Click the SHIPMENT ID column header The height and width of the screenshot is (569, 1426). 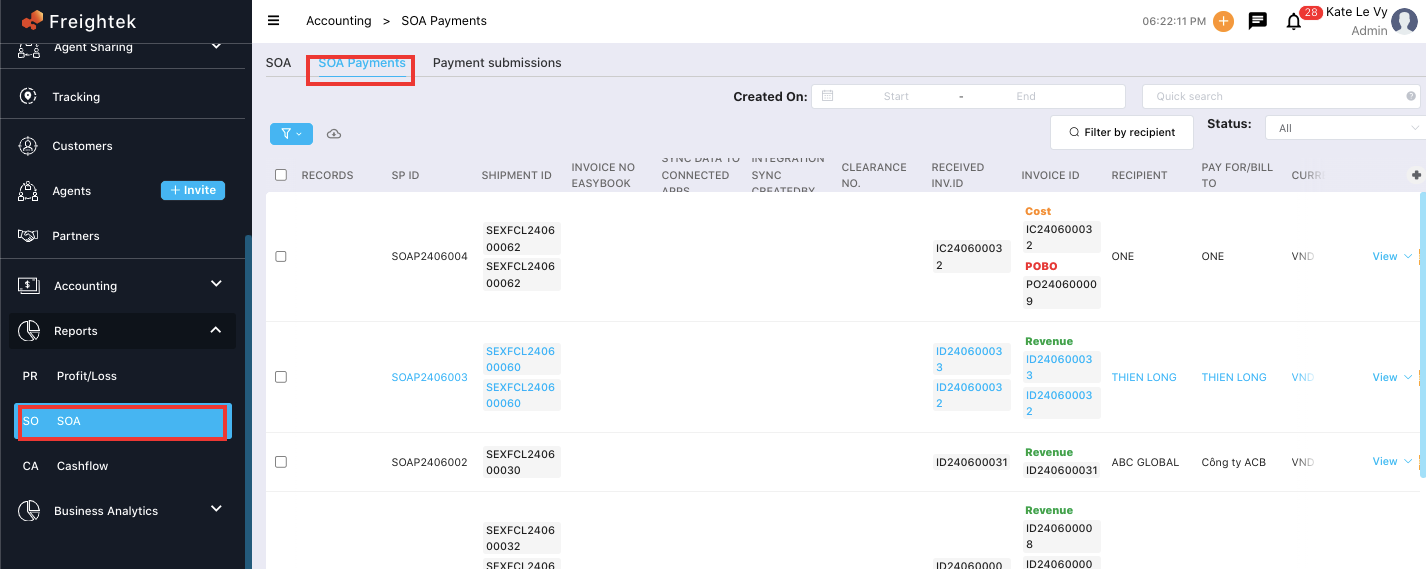coord(516,175)
